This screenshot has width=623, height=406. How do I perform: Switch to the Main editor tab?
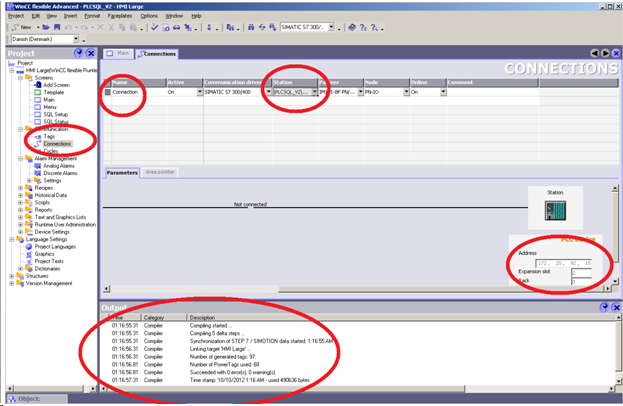pos(118,53)
